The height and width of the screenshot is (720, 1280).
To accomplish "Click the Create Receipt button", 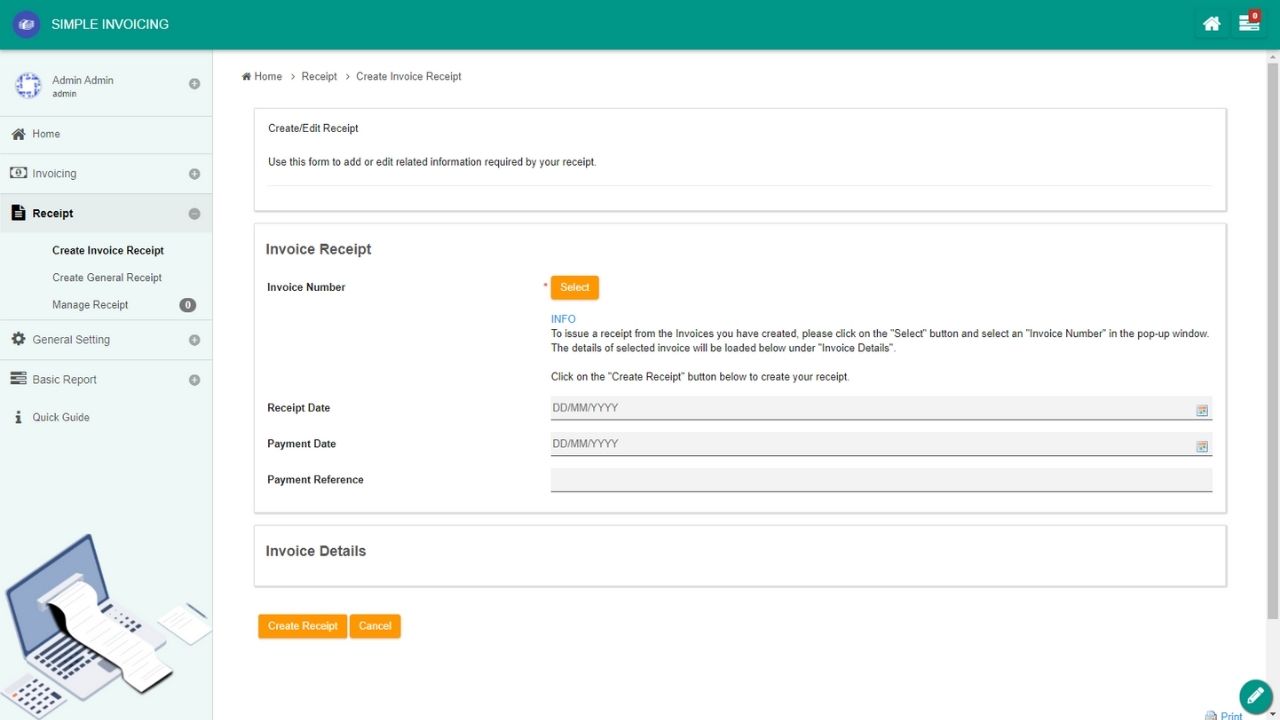I will point(302,626).
